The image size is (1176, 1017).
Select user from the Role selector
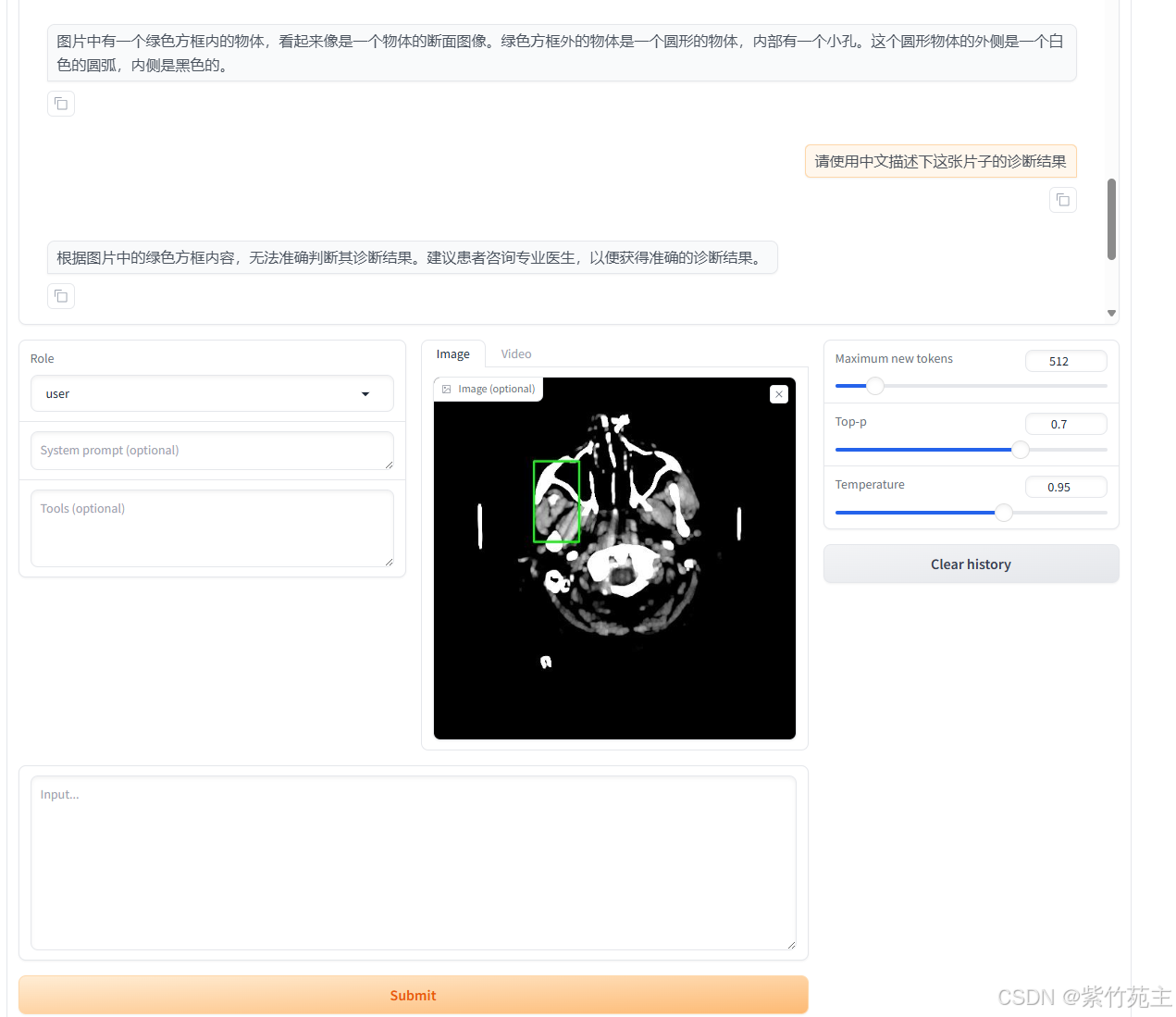(x=212, y=393)
